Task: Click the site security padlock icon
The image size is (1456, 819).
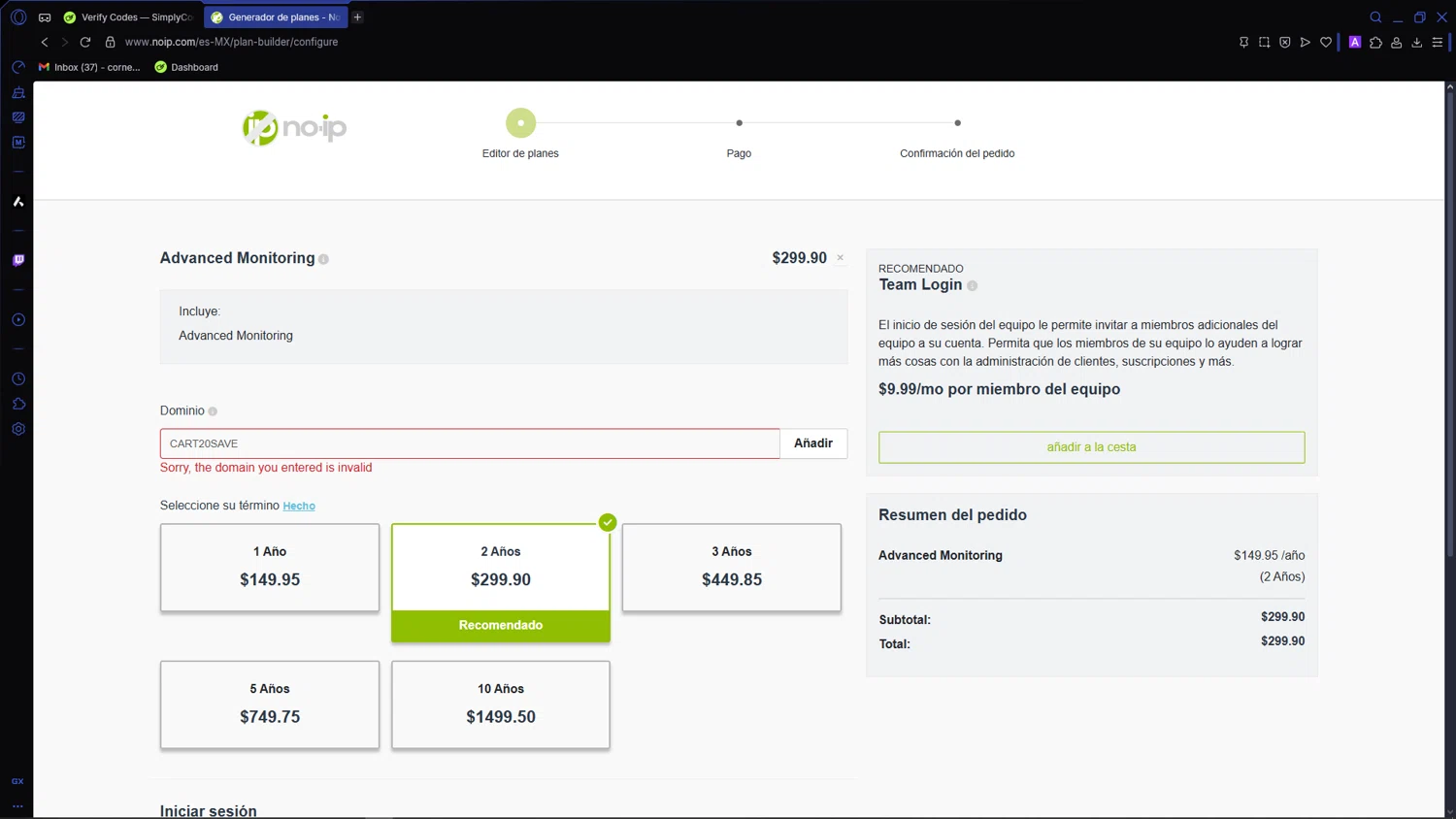Action: 111,42
